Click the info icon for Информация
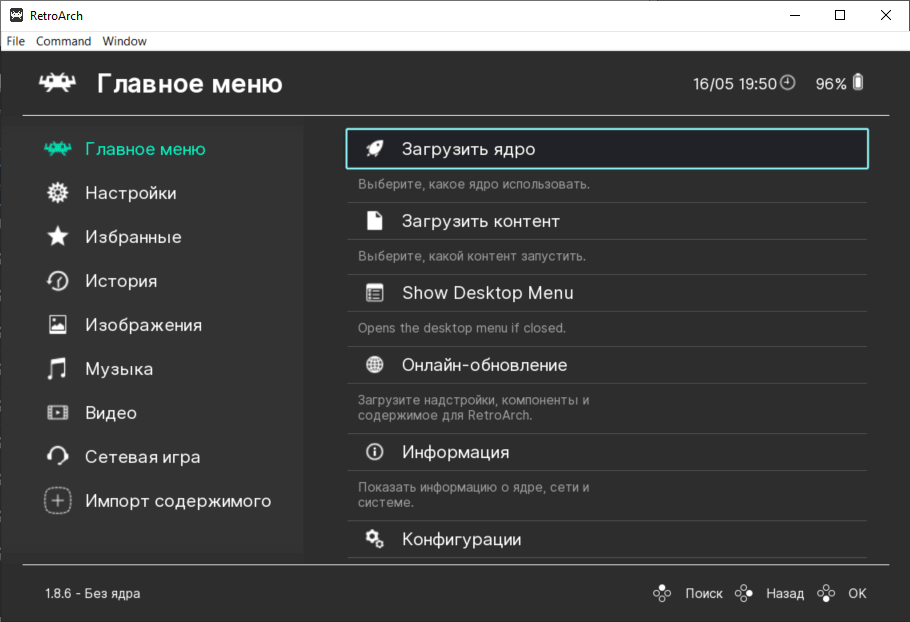The image size is (910, 622). [375, 452]
